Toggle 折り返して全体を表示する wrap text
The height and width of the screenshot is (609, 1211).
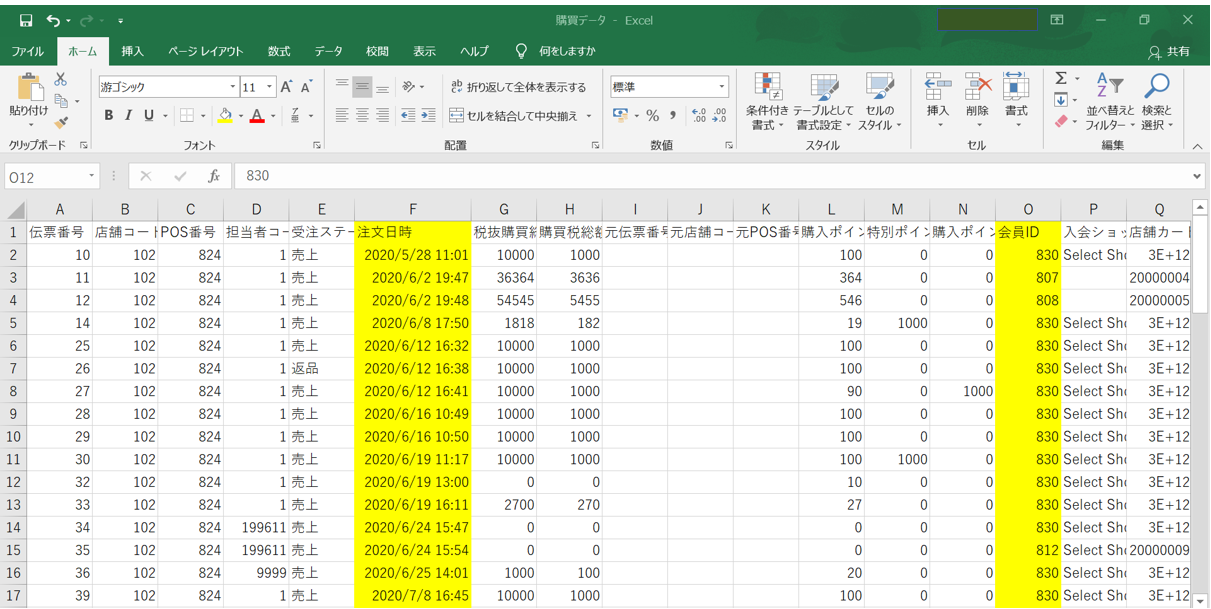coord(518,87)
